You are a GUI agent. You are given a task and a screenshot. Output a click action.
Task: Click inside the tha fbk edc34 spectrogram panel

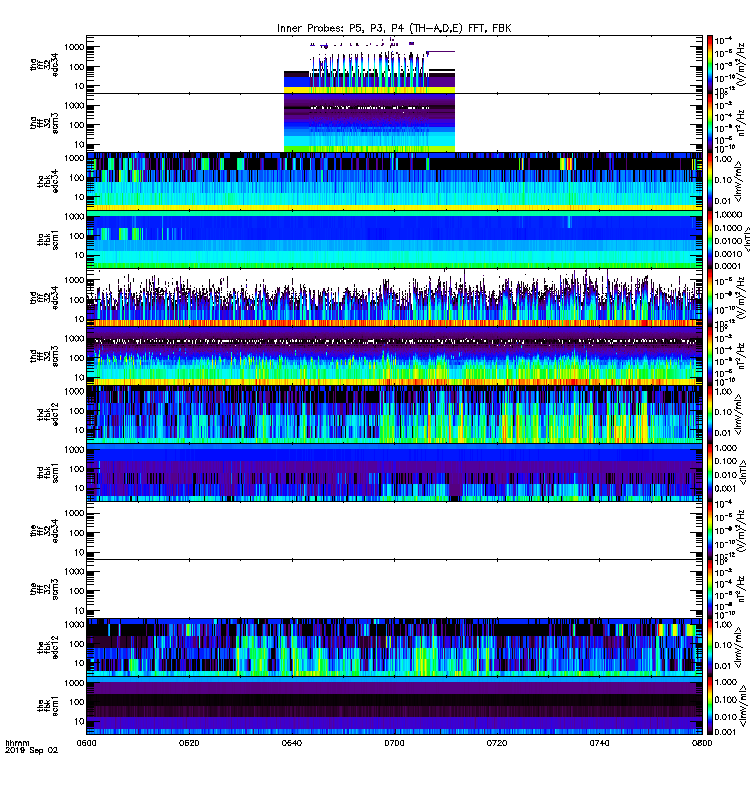pyautogui.click(x=394, y=181)
